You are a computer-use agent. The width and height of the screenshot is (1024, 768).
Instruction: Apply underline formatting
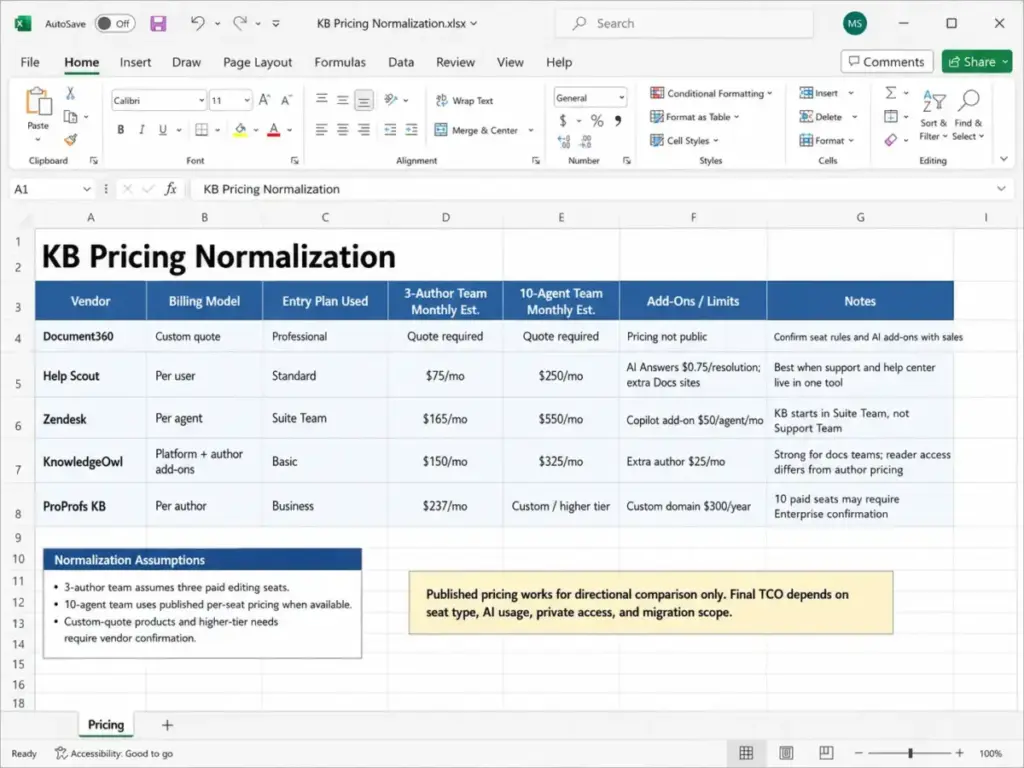tap(163, 130)
